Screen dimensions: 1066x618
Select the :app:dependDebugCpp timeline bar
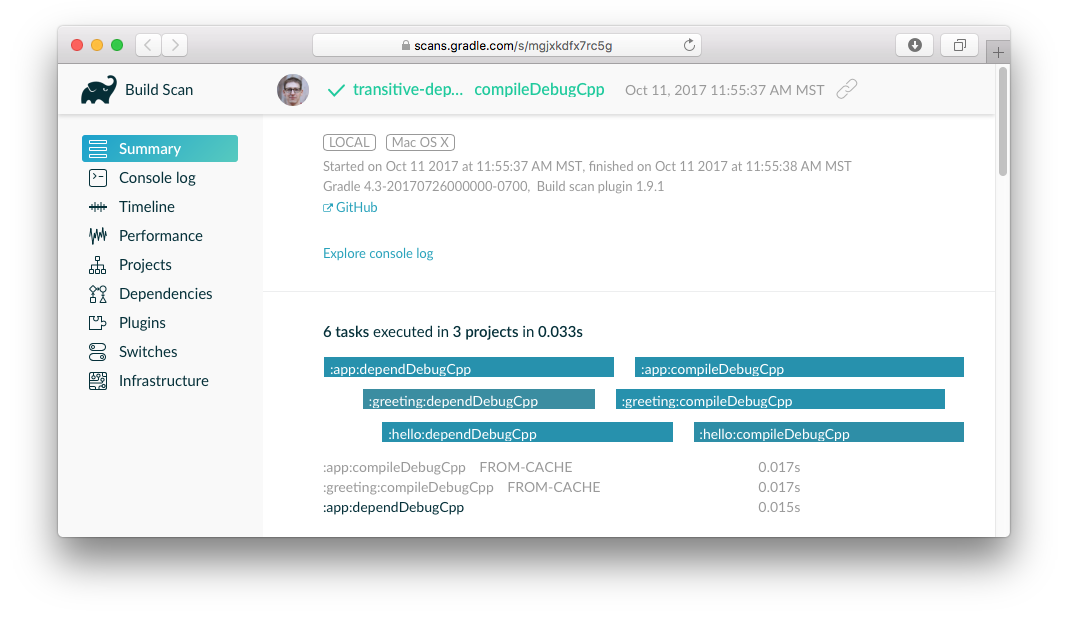coord(468,367)
